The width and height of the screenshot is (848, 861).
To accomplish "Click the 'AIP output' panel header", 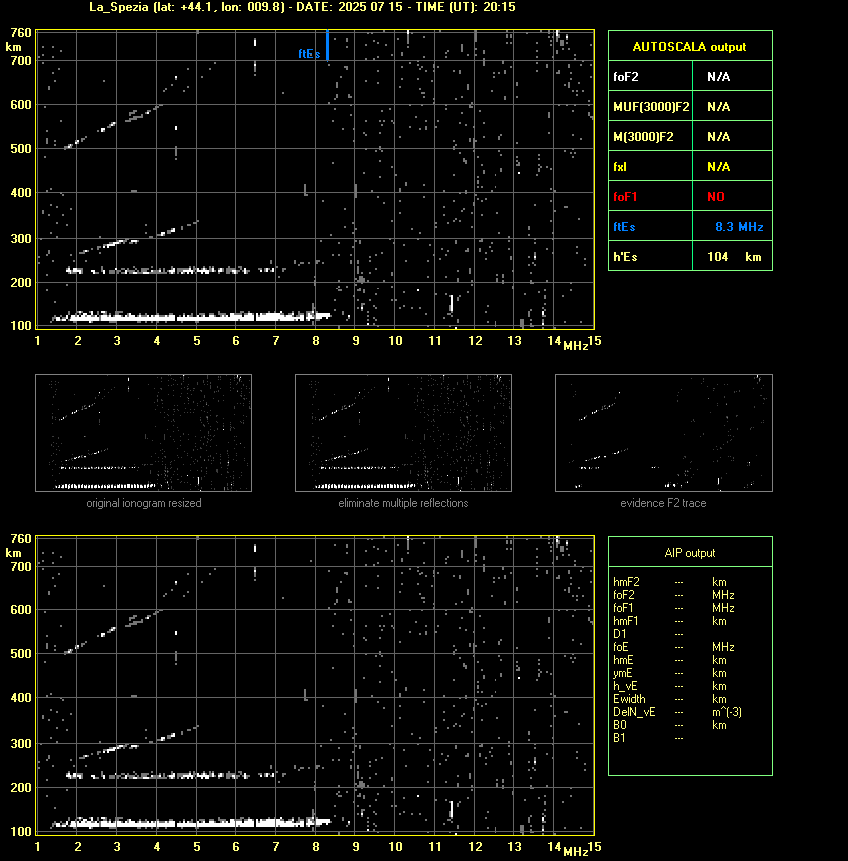I will (690, 553).
